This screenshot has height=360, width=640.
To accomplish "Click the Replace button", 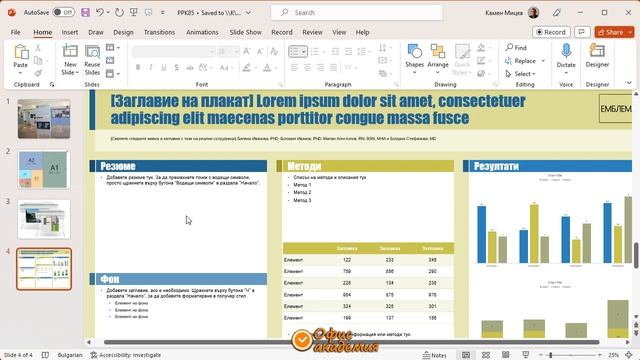I will coord(520,61).
